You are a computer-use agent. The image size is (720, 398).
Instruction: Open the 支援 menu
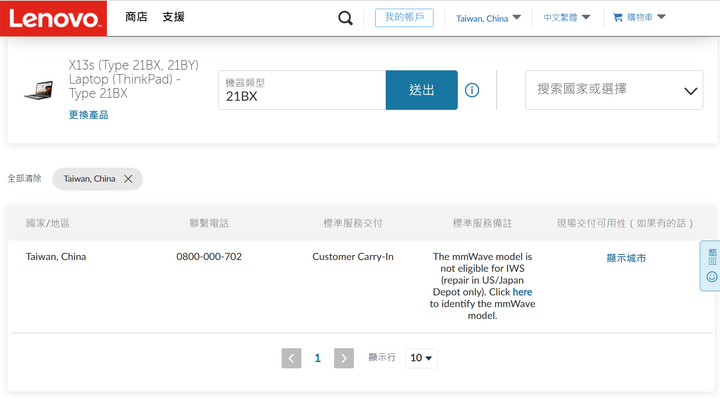tap(174, 17)
